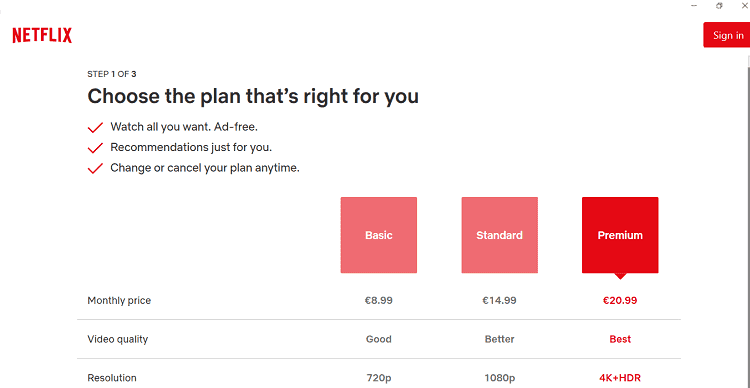Image resolution: width=750 pixels, height=388 pixels.
Task: Click the checkmark beside Change or cancel
Action: click(x=96, y=168)
